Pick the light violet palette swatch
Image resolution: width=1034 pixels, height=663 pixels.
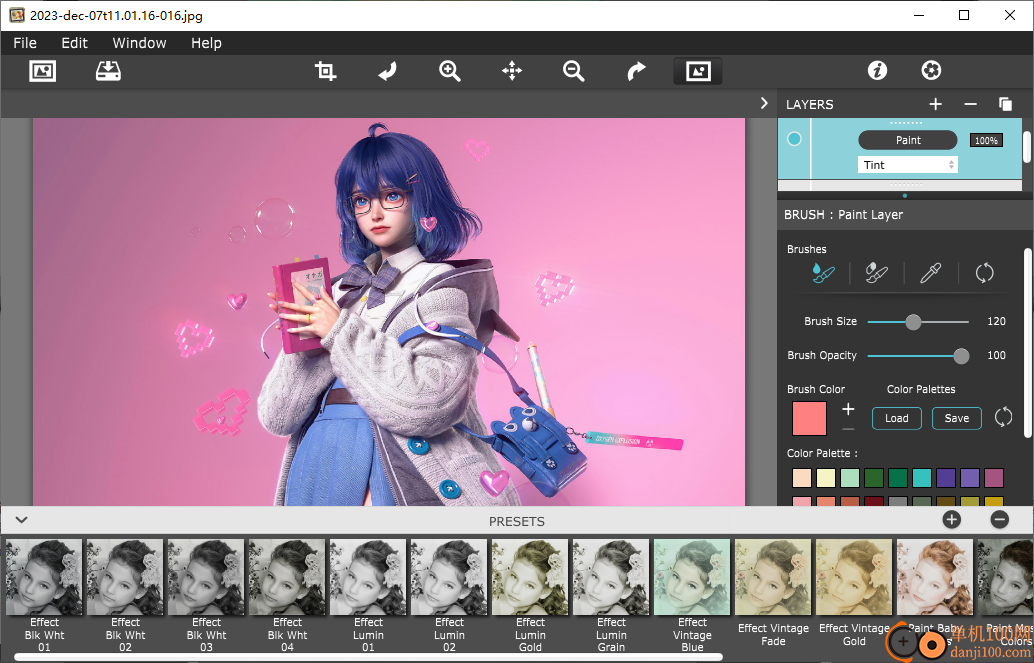click(970, 478)
